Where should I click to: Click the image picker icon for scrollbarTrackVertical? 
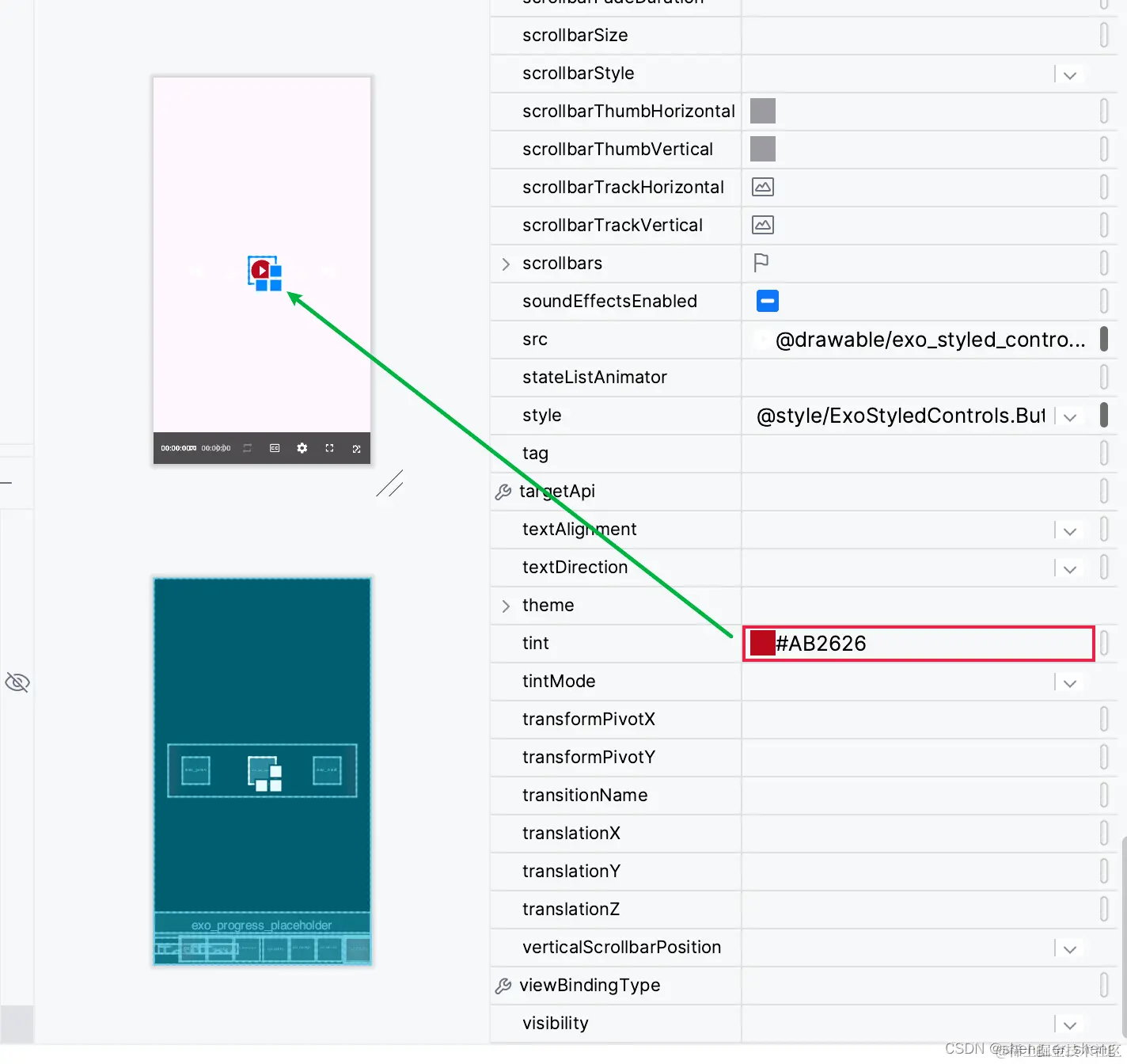(761, 225)
